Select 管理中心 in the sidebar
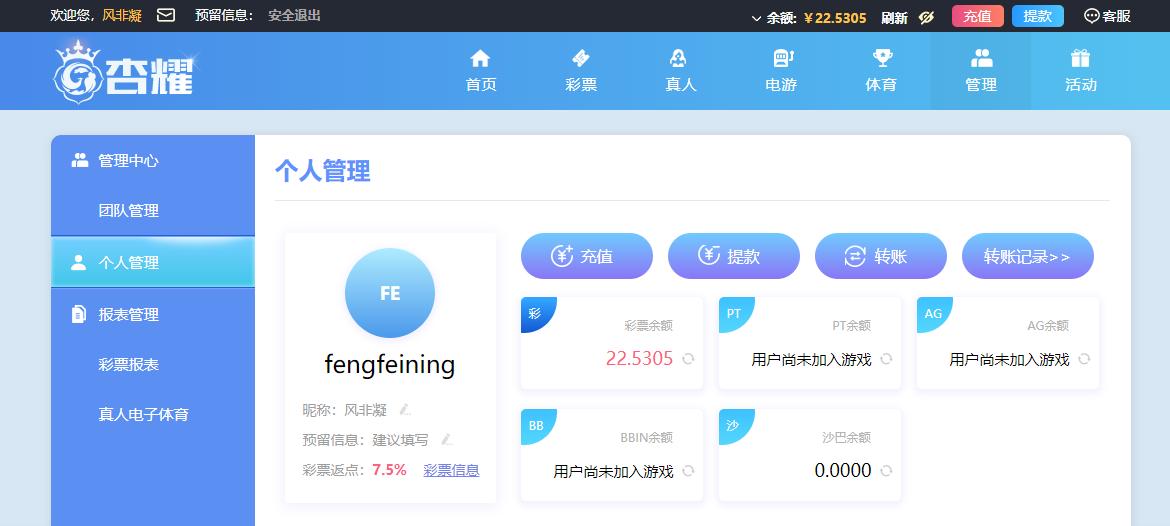This screenshot has width=1170, height=526. [x=153, y=160]
